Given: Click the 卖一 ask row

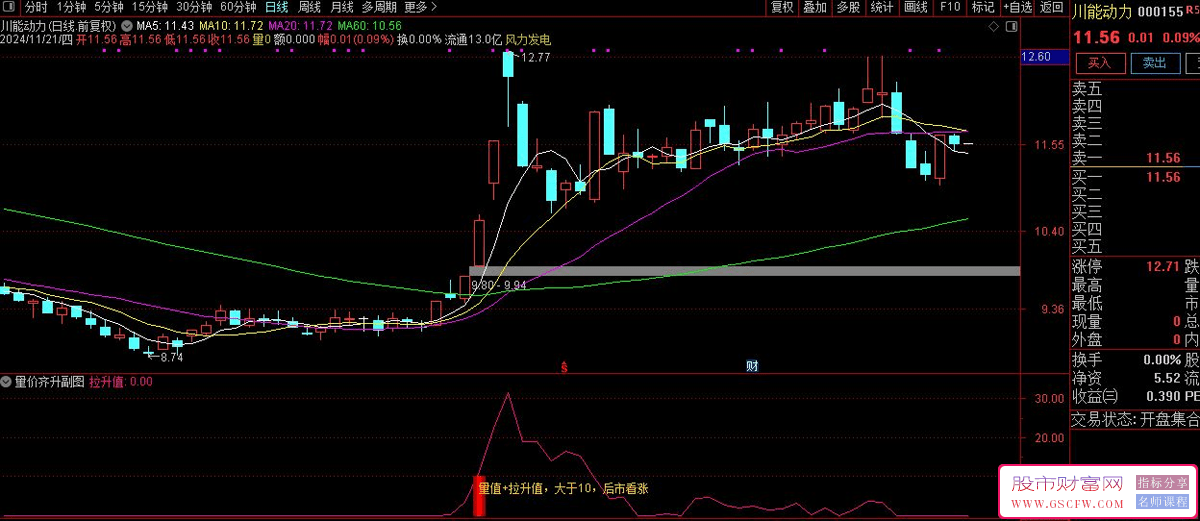Looking at the screenshot, I should tap(1135, 158).
